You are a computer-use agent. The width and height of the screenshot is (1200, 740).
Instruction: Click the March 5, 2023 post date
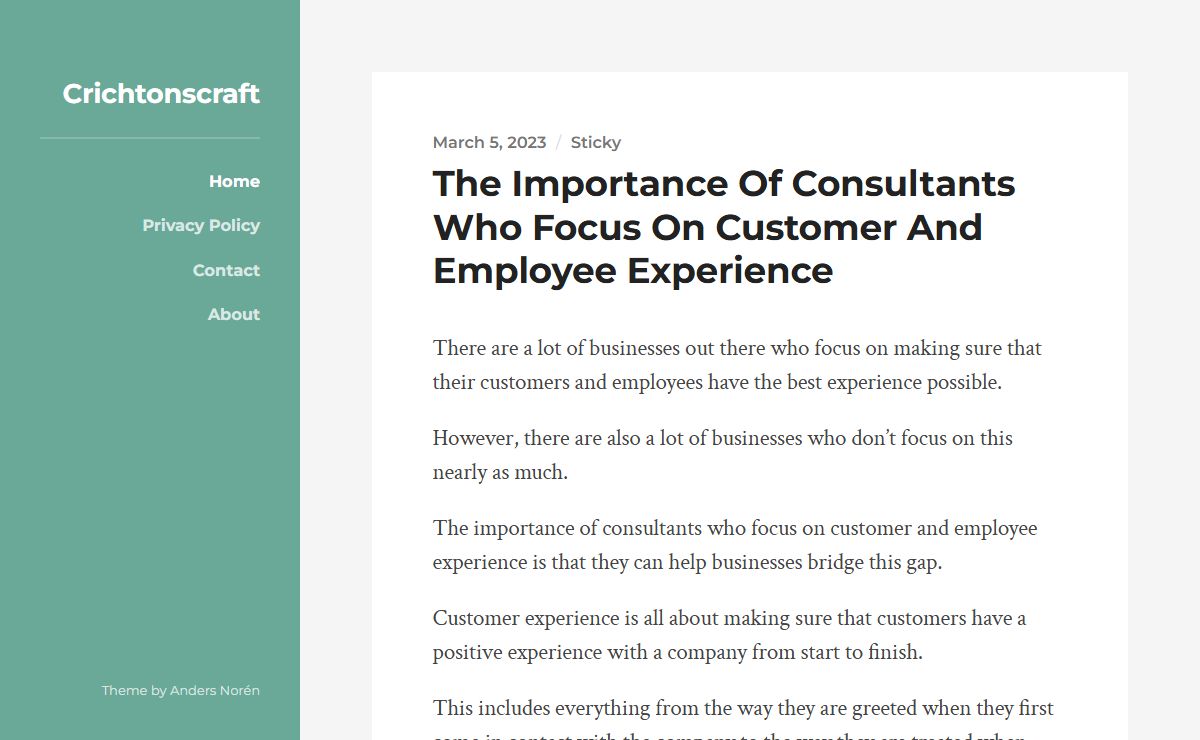489,142
